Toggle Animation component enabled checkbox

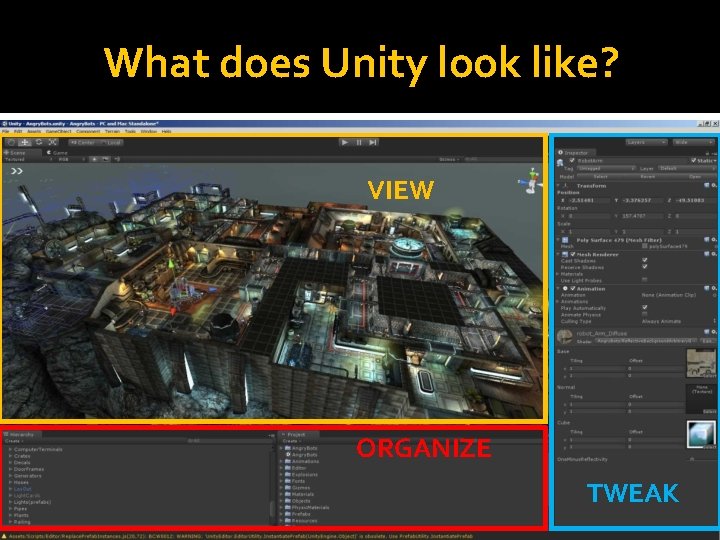(573, 288)
